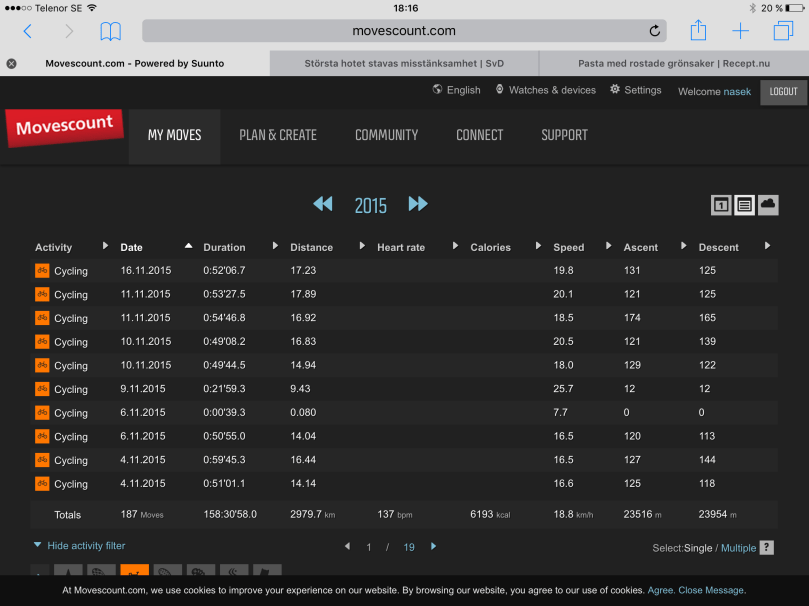Screen dimensions: 809x606
Task: Click the Safari share icon
Action: click(698, 31)
